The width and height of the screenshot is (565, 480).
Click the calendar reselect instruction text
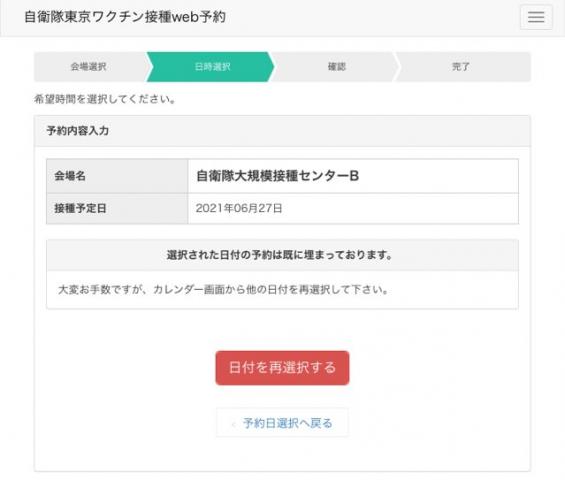(223, 290)
